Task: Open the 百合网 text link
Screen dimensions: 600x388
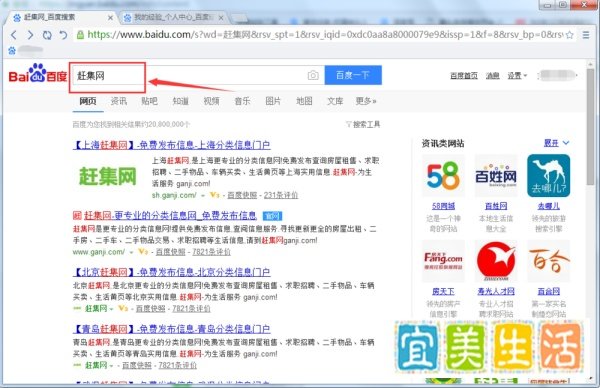Action: (548, 292)
